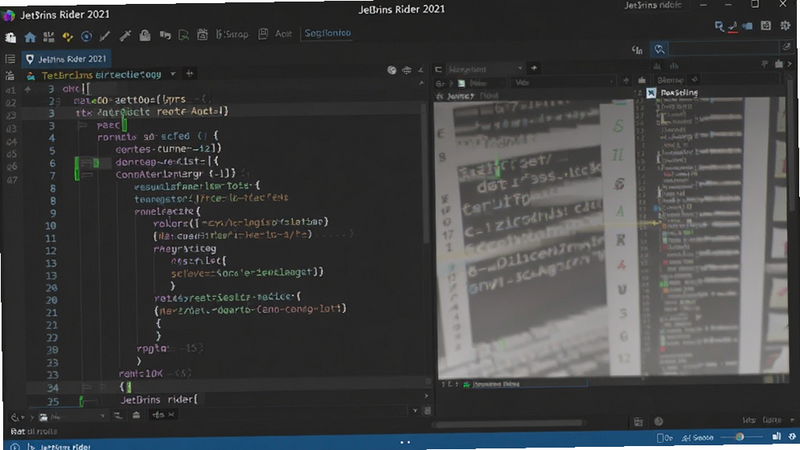Image resolution: width=800 pixels, height=450 pixels.
Task: Click the 'Seooe' status bar item
Action: pyautogui.click(x=698, y=438)
